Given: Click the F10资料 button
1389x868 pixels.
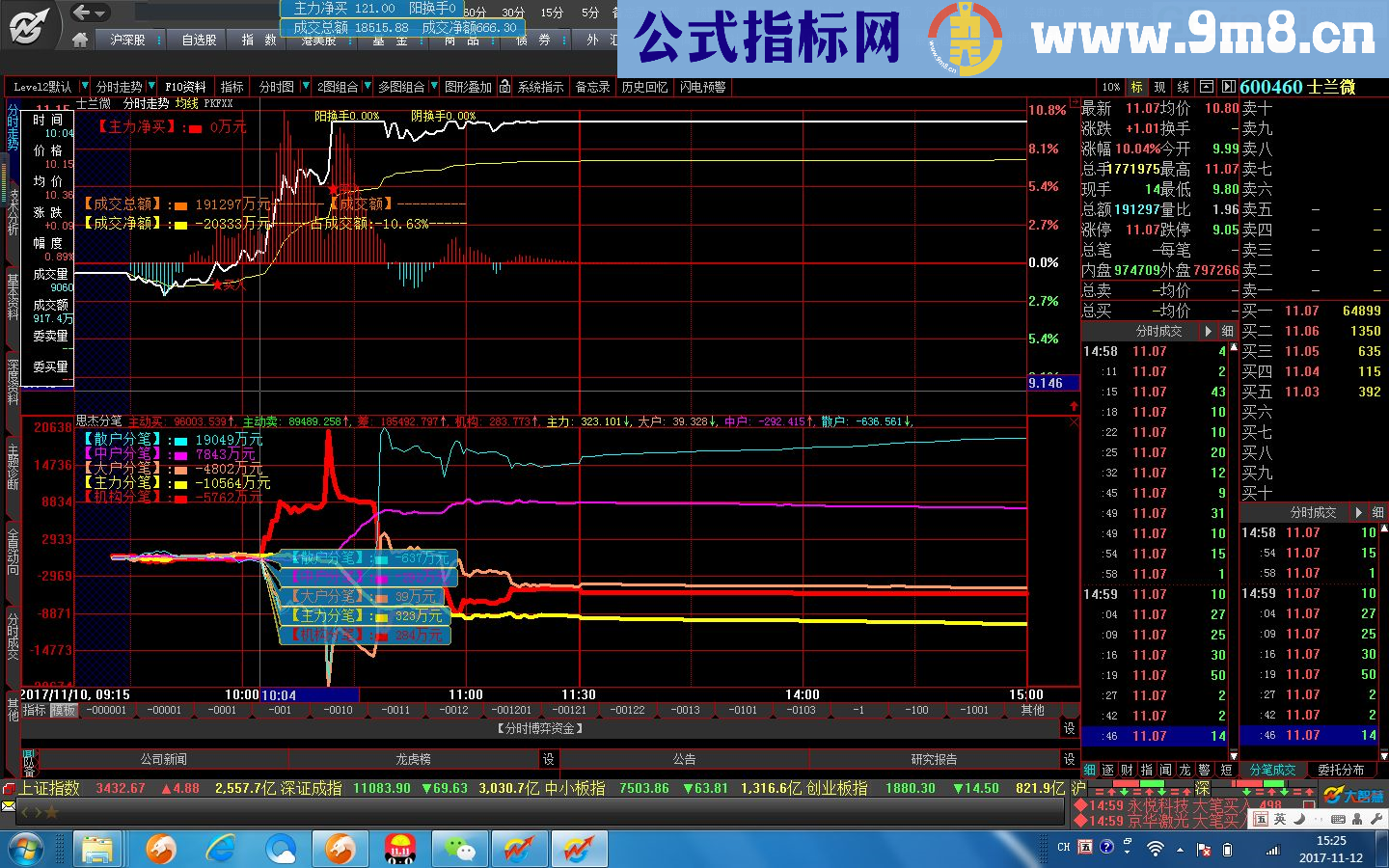Looking at the screenshot, I should coord(185,87).
